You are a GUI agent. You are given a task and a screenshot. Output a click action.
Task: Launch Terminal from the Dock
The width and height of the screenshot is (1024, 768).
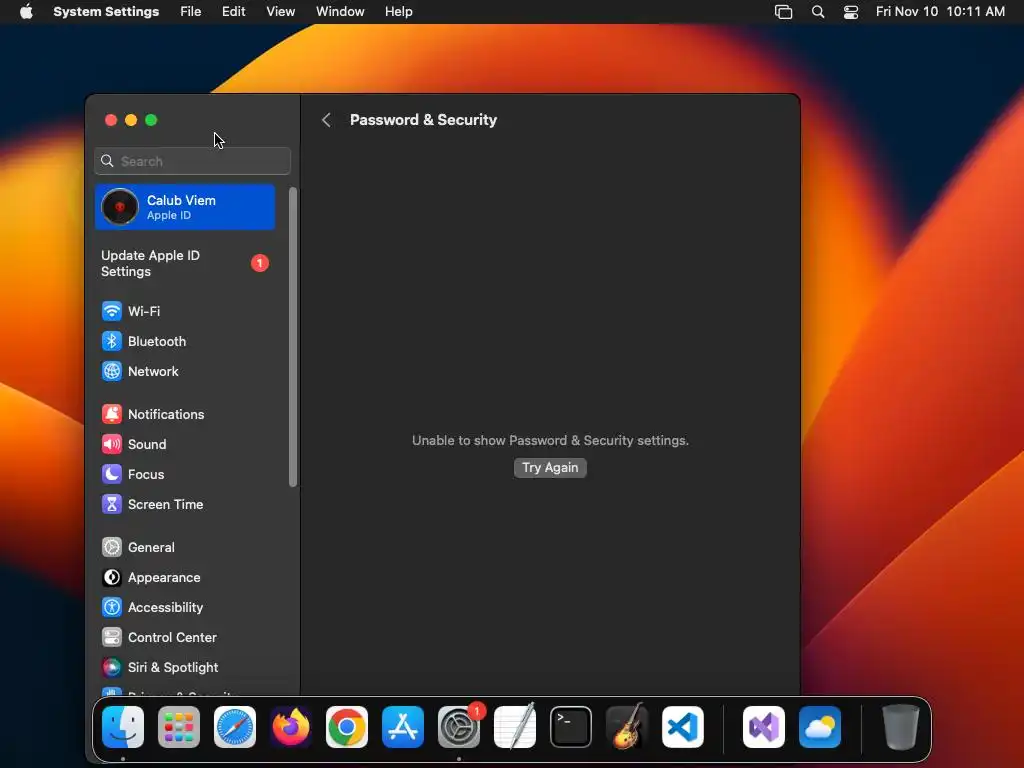coord(571,727)
